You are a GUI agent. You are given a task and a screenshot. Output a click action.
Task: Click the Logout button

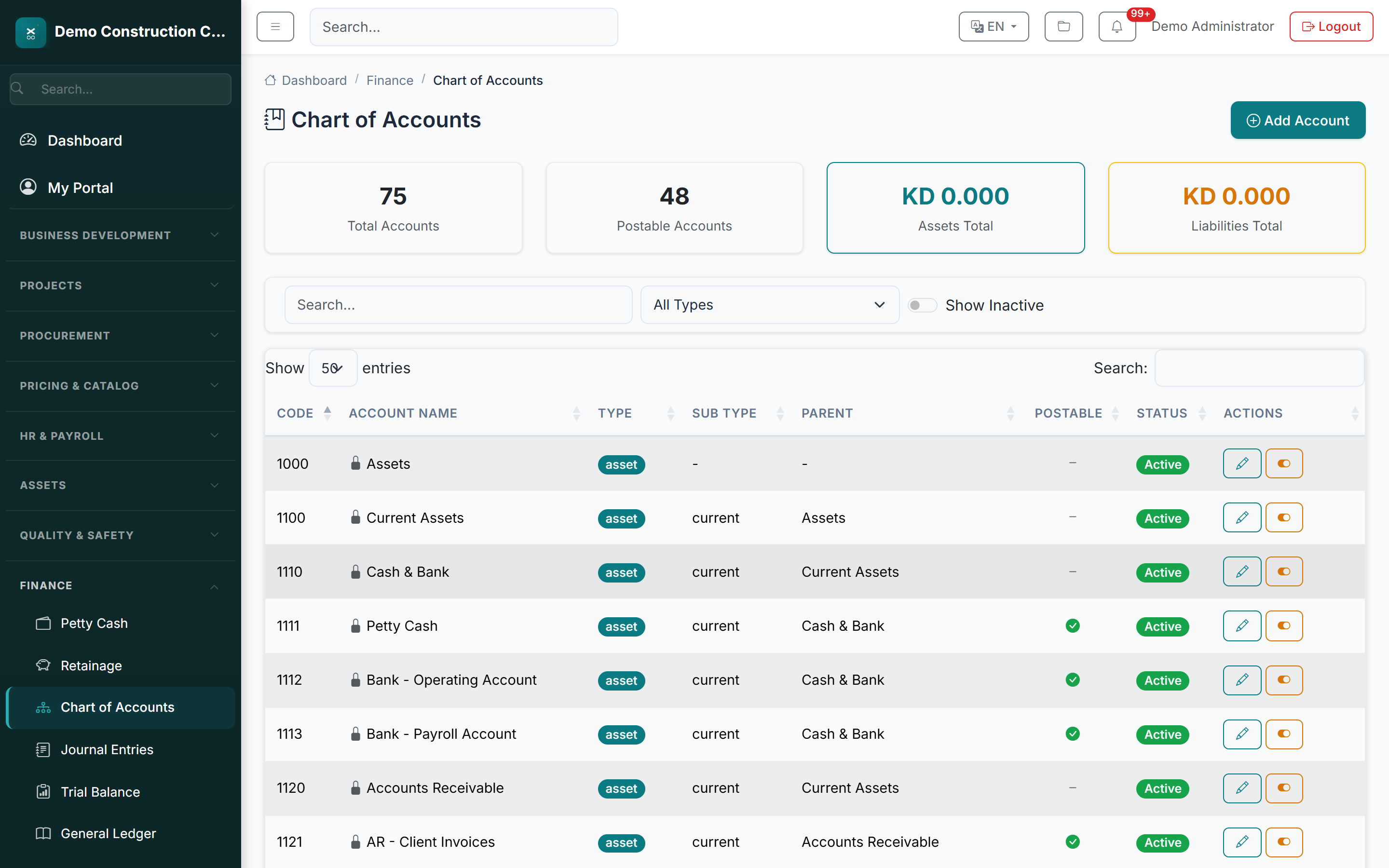[x=1331, y=27]
